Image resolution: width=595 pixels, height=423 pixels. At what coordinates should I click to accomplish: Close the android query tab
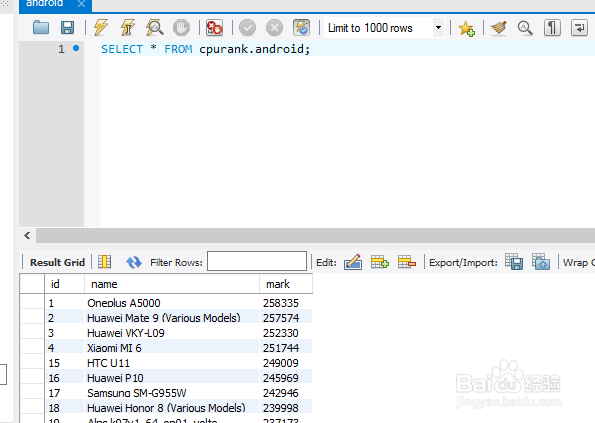click(81, 4)
